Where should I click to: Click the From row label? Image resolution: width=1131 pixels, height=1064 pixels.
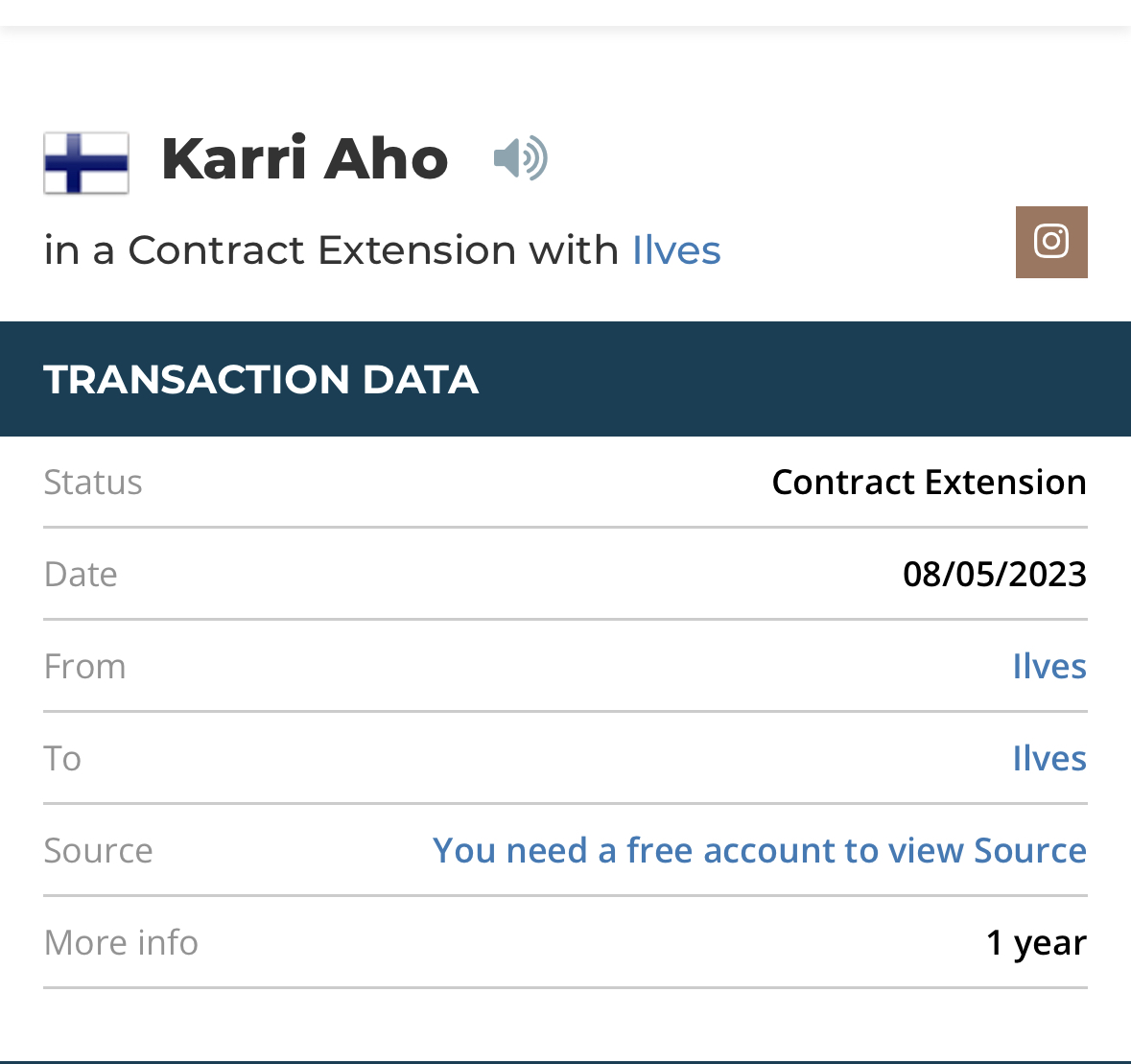84,666
